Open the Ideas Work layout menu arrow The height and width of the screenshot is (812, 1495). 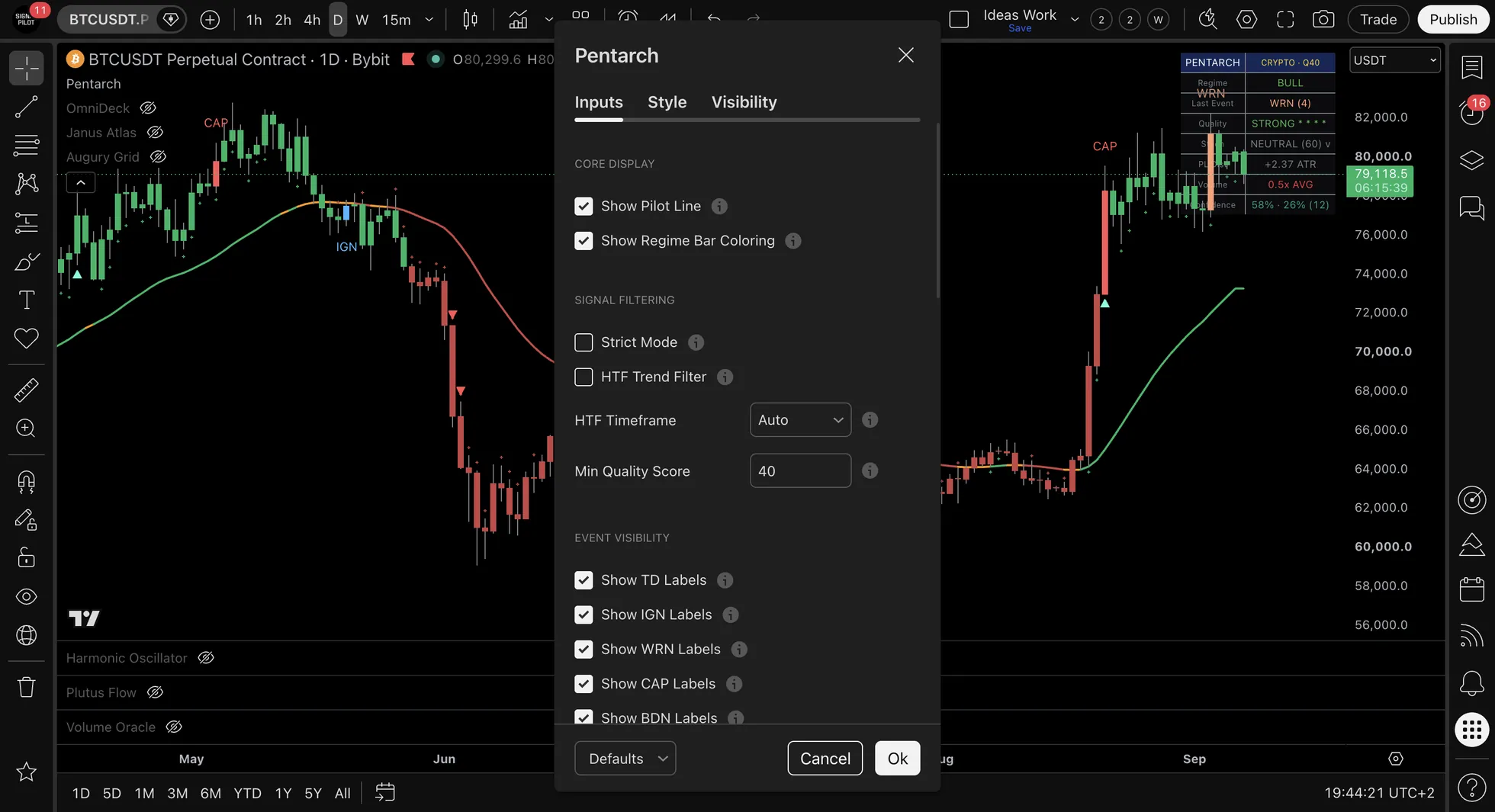tap(1075, 19)
